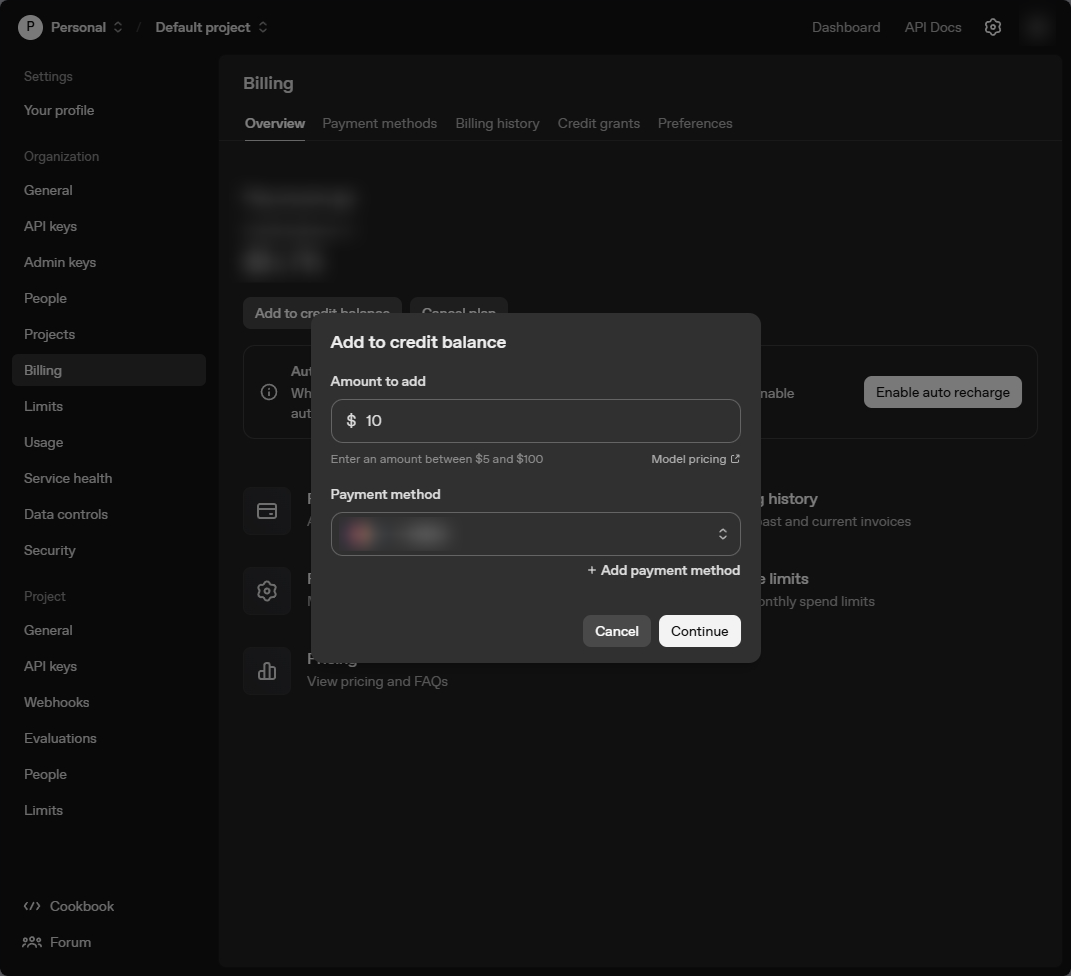
Task: Switch to the Overview tab
Action: pyautogui.click(x=275, y=124)
